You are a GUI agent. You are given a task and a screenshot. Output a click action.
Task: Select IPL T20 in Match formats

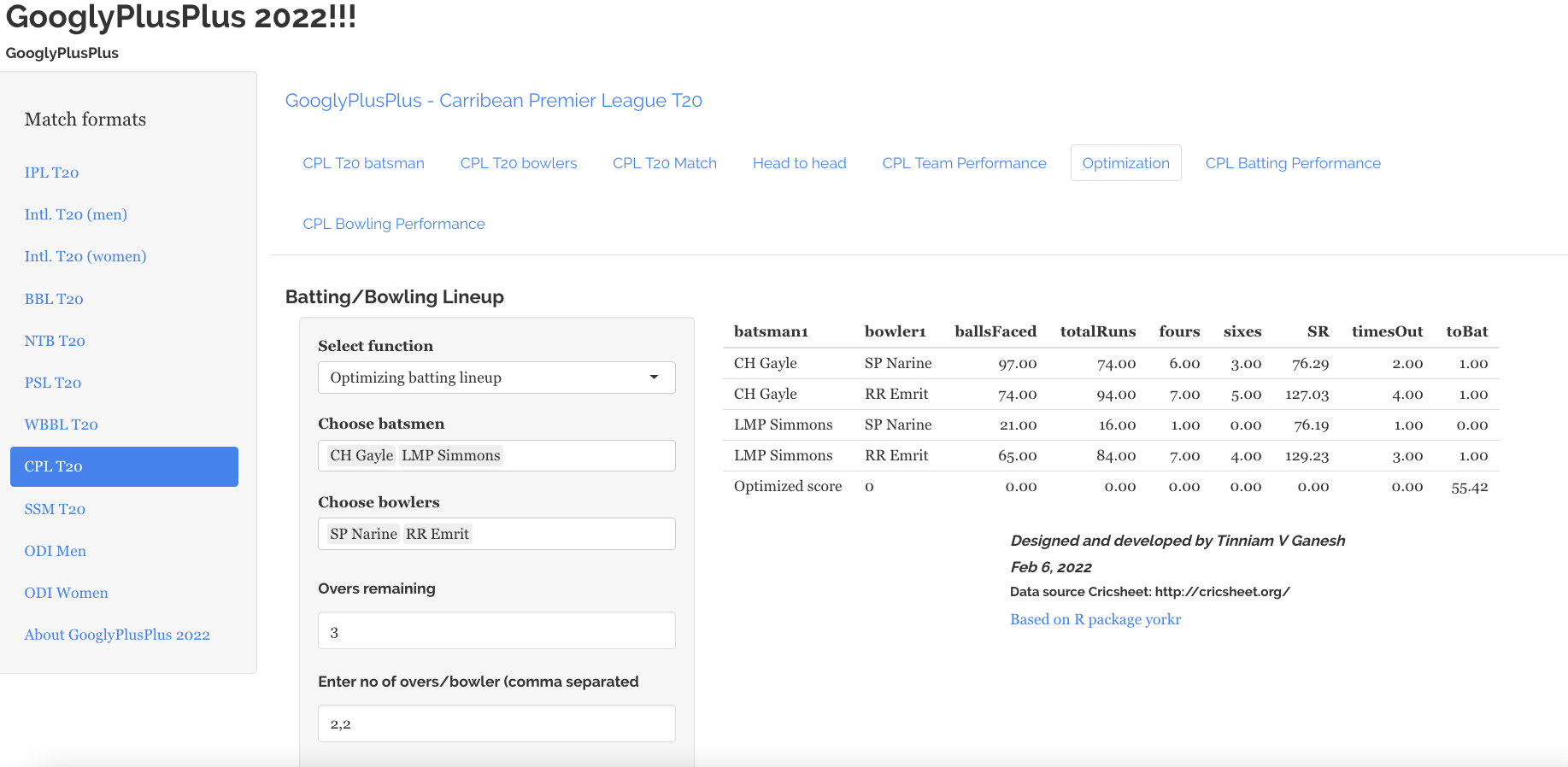(x=51, y=173)
